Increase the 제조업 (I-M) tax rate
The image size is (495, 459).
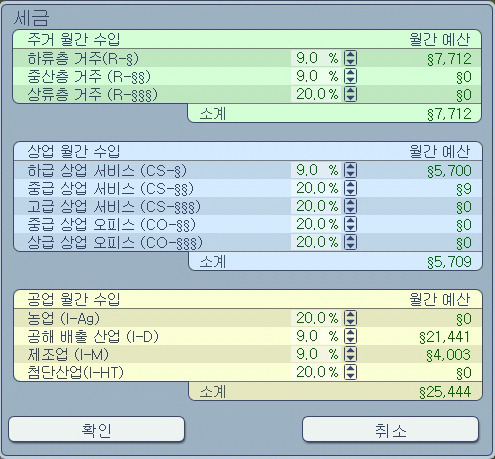tap(350, 350)
